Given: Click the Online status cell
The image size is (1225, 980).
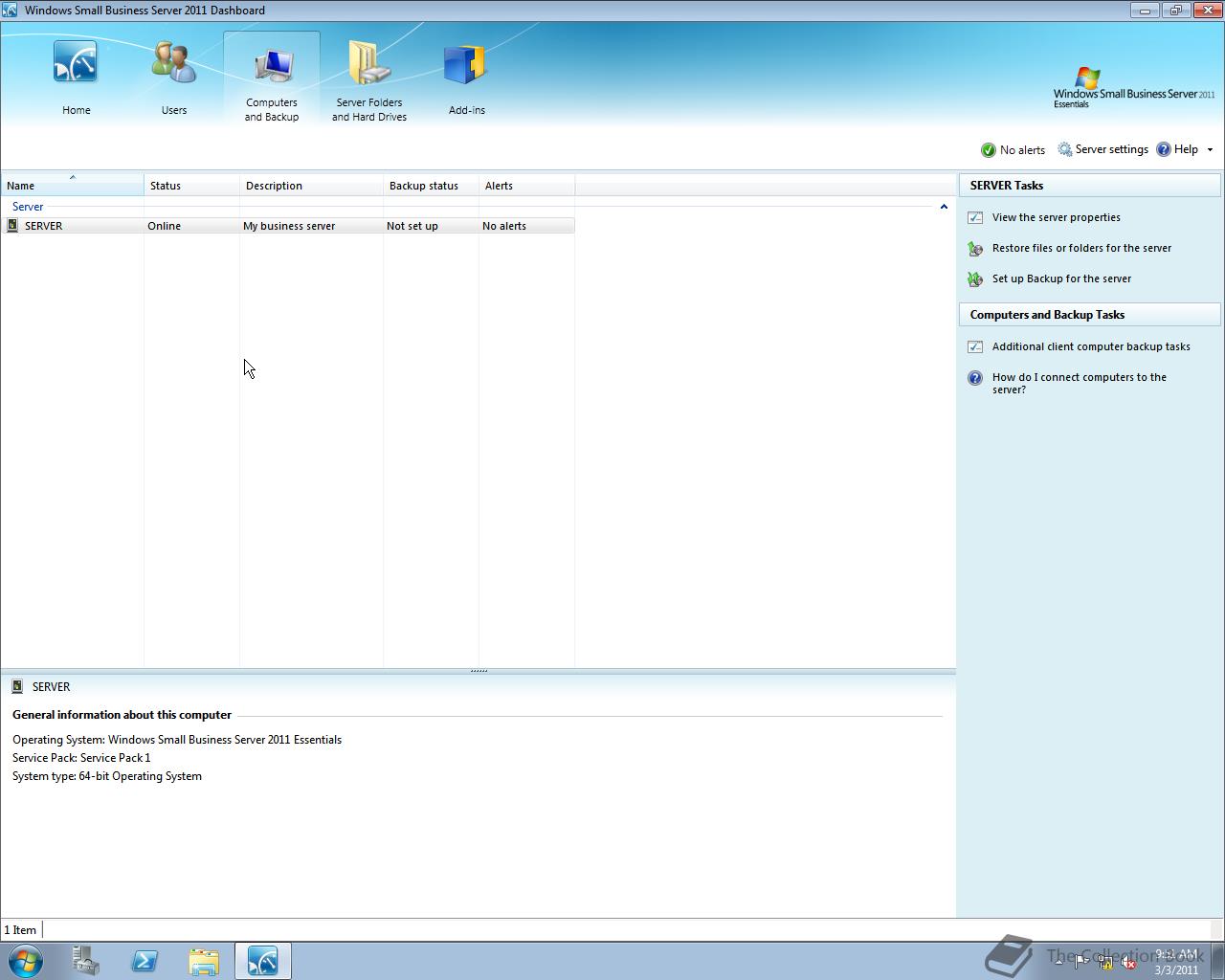Looking at the screenshot, I should point(164,226).
